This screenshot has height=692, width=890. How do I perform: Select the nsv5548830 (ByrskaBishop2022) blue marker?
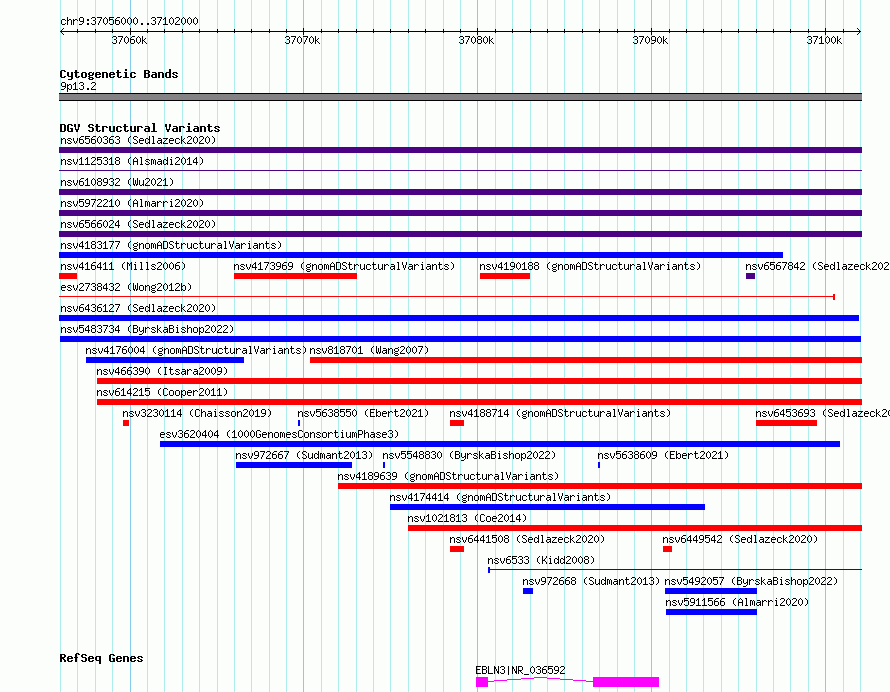tap(384, 465)
